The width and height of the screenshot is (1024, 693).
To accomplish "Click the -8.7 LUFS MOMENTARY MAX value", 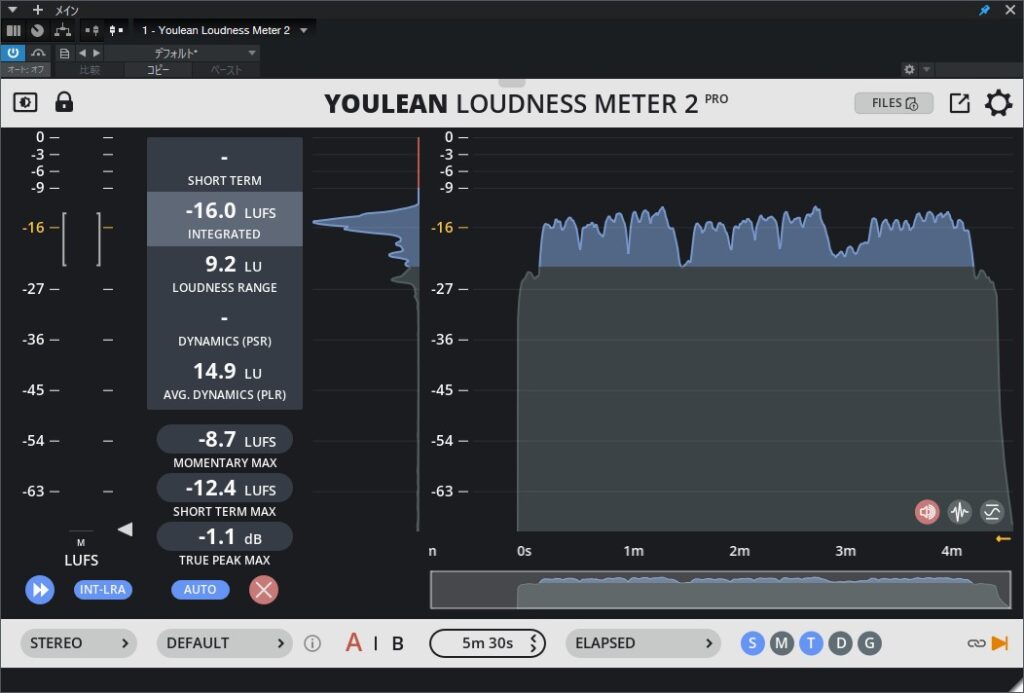I will pos(225,439).
